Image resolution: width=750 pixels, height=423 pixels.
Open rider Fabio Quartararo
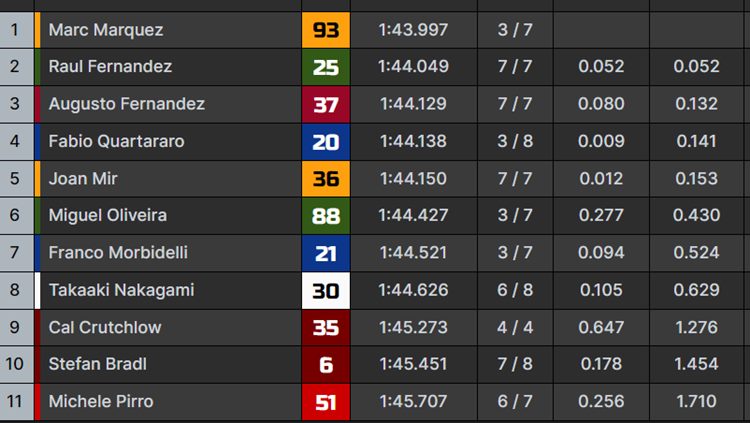[116, 141]
